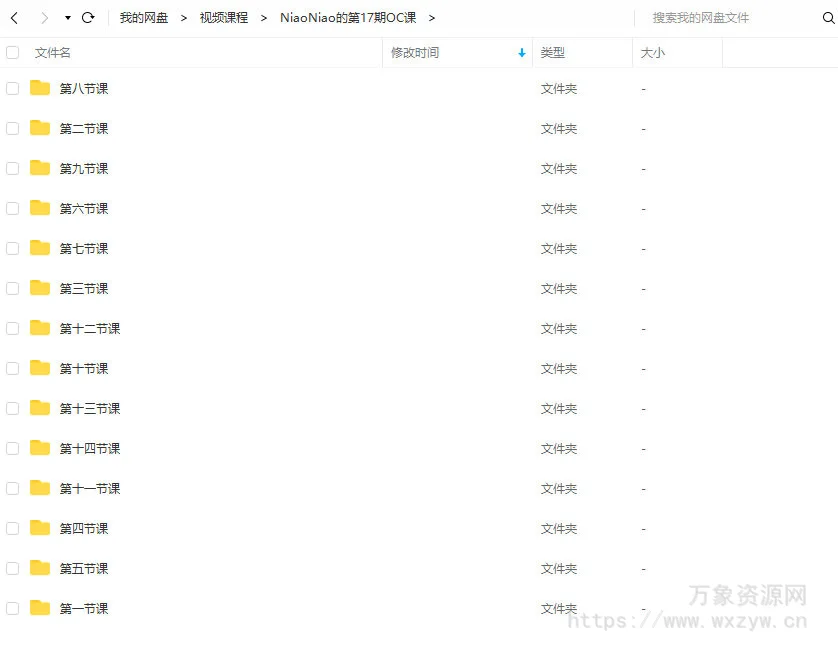Check the box beside 第二节课
Screen dimensions: 838x655
[x=12, y=128]
